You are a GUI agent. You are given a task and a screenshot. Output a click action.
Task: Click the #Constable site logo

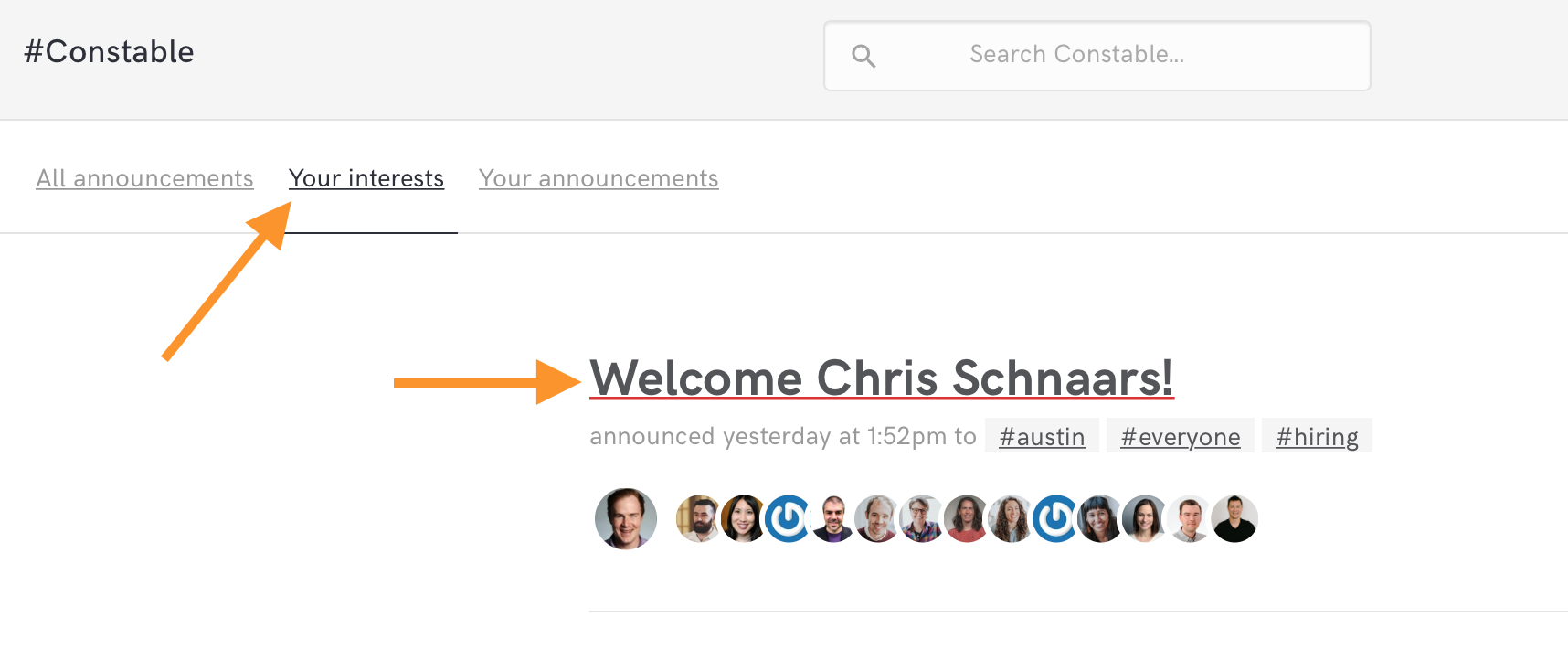(x=110, y=51)
